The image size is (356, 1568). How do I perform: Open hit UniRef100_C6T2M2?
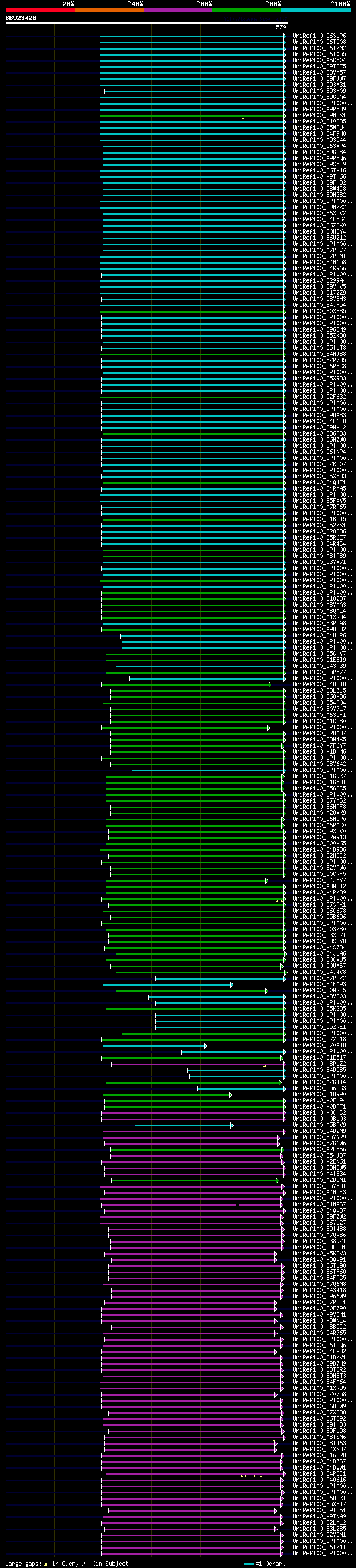(319, 48)
